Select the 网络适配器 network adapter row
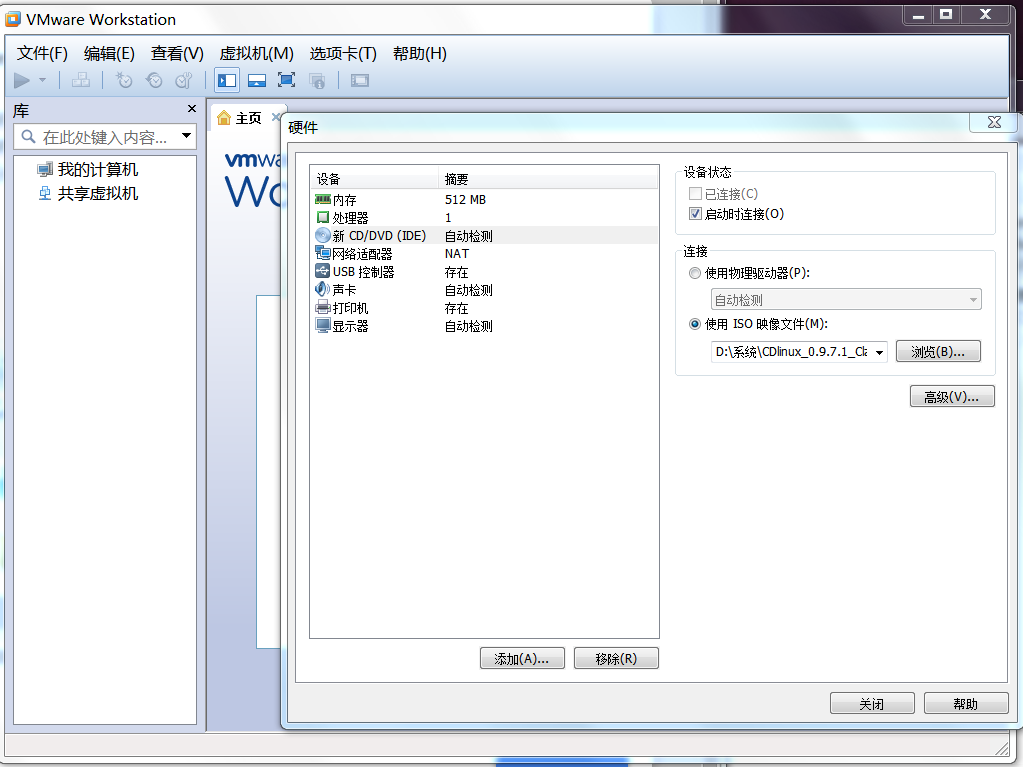 (x=484, y=254)
